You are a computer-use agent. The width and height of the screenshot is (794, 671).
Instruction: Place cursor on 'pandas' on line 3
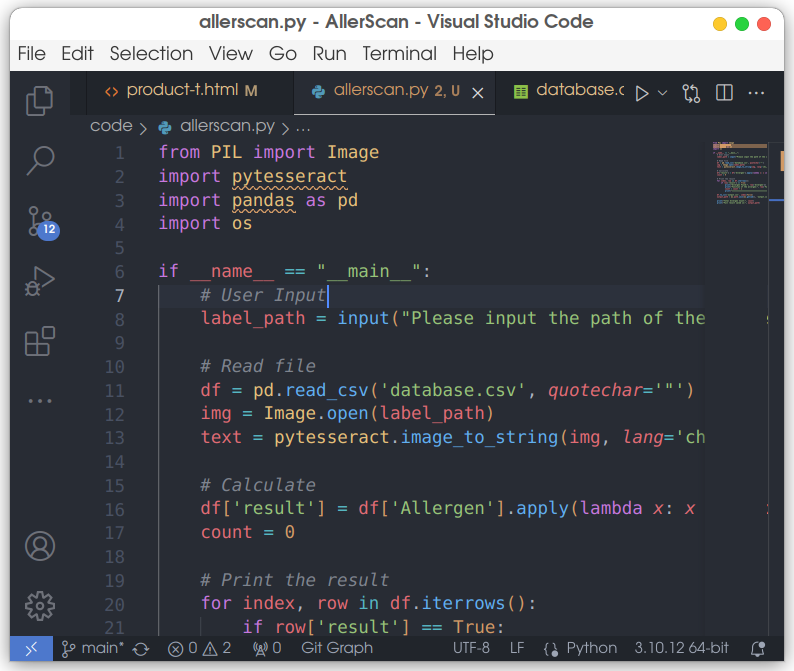point(263,201)
